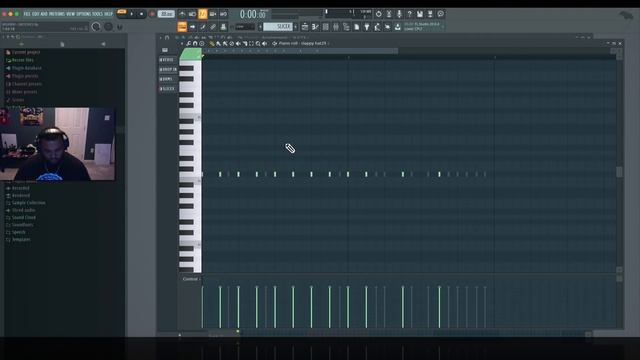Click the stamp icon left of pattern selector
Screen dimensions: 640x360
tap(223, 27)
